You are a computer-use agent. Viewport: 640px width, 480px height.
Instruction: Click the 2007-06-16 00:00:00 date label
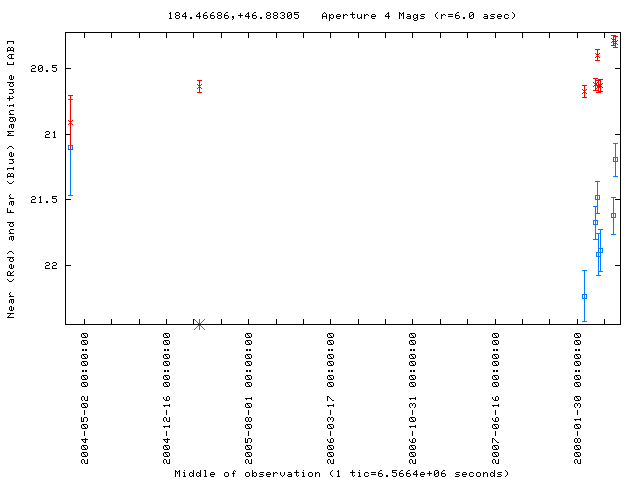pyautogui.click(x=495, y=398)
